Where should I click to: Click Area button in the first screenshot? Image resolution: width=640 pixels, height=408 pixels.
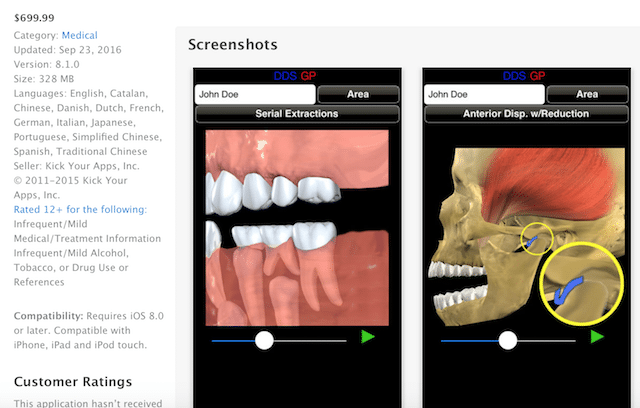coord(358,94)
